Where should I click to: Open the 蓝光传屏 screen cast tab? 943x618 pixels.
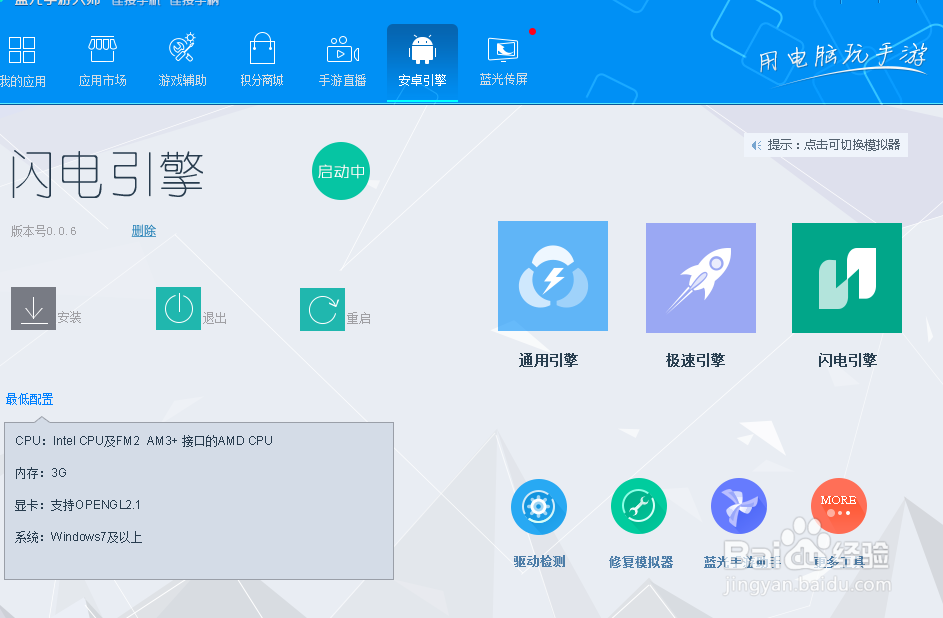504,61
